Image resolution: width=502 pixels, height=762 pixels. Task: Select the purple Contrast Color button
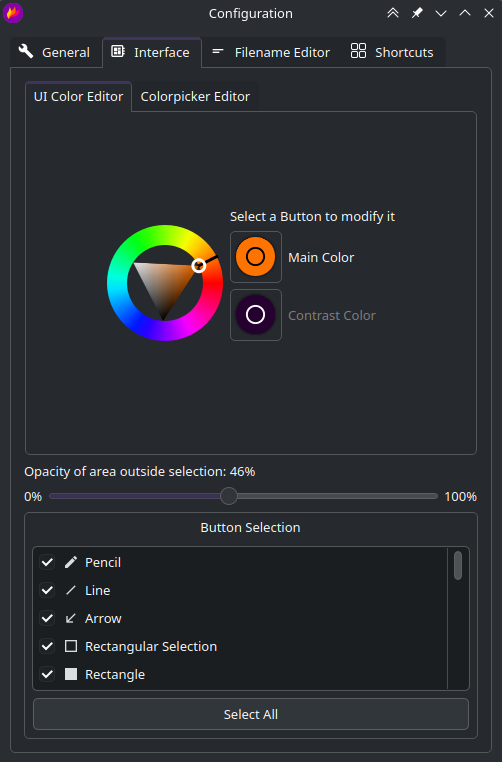click(256, 315)
